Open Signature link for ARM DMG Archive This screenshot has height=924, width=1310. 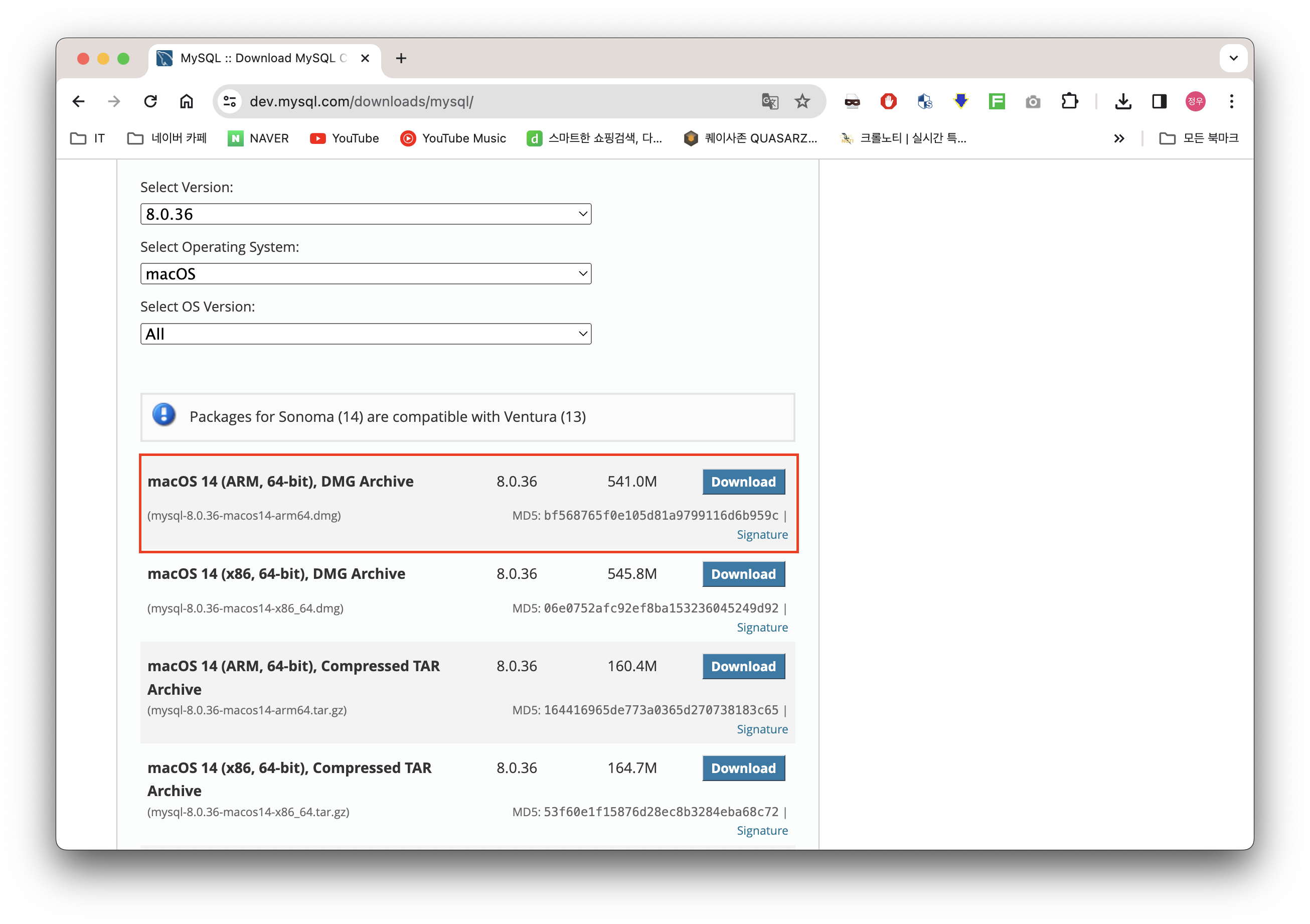click(x=762, y=535)
